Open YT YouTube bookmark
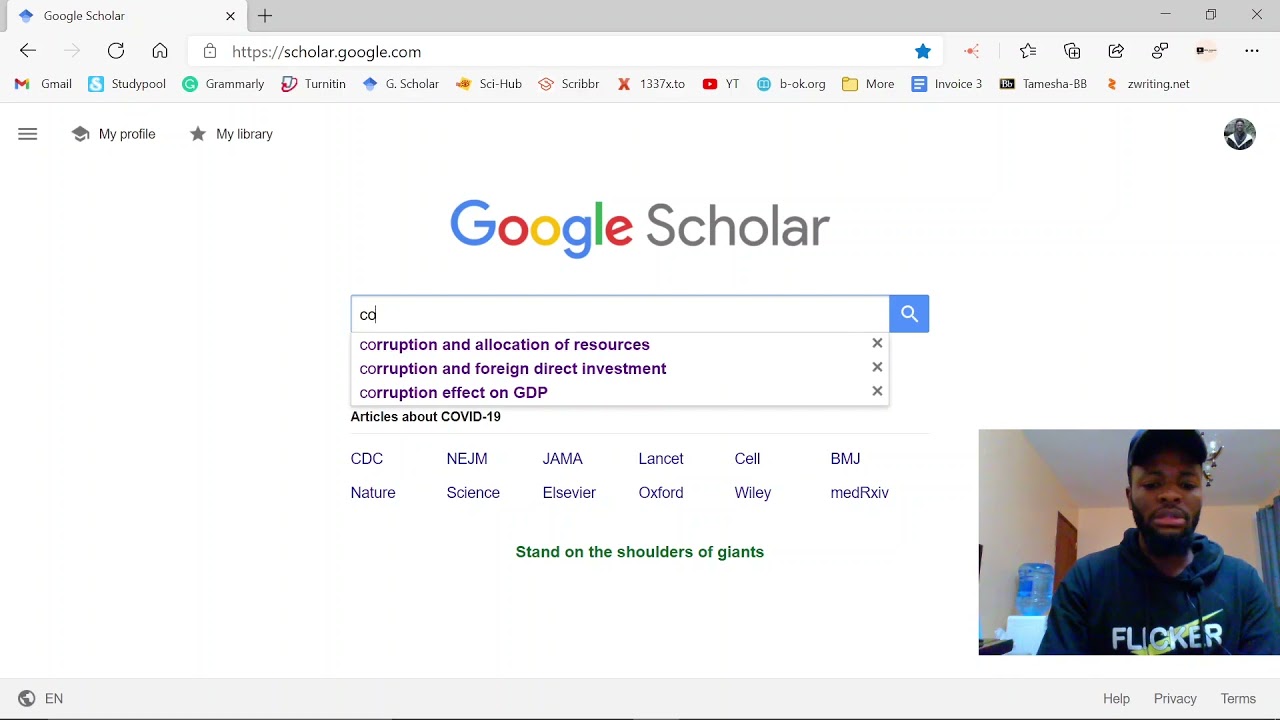Image resolution: width=1280 pixels, height=720 pixels. [x=721, y=84]
